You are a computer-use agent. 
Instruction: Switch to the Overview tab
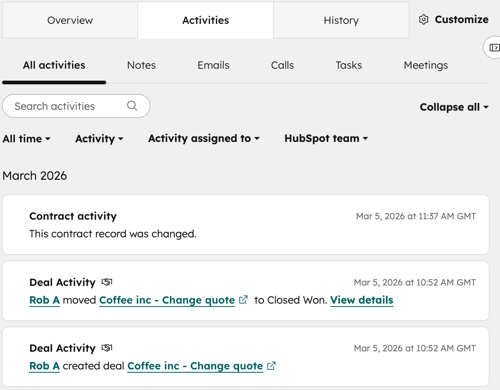tap(70, 20)
